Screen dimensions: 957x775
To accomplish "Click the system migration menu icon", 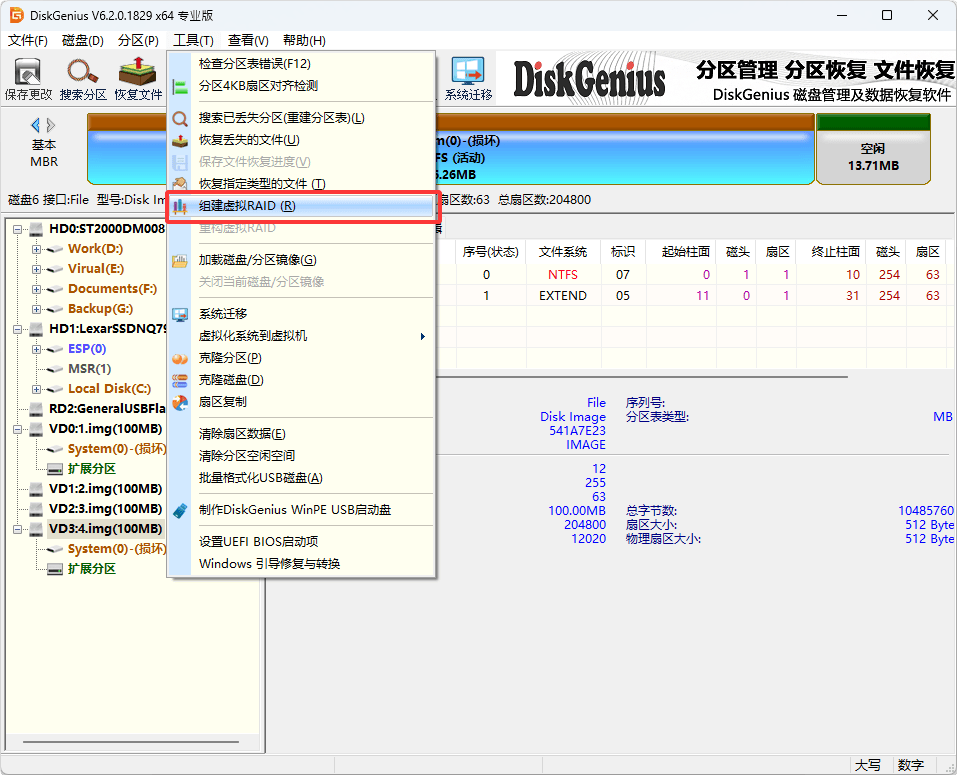I will coord(180,314).
